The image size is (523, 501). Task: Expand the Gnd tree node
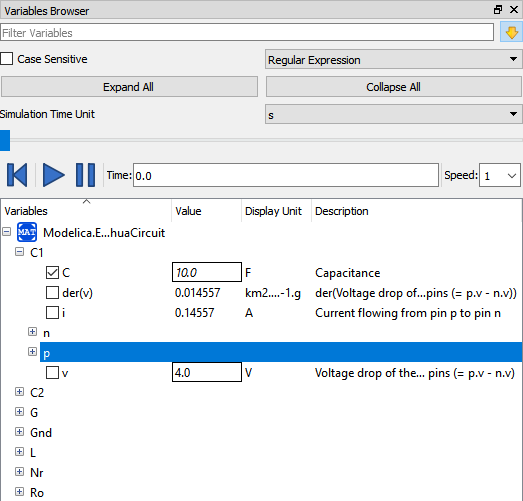(x=20, y=432)
